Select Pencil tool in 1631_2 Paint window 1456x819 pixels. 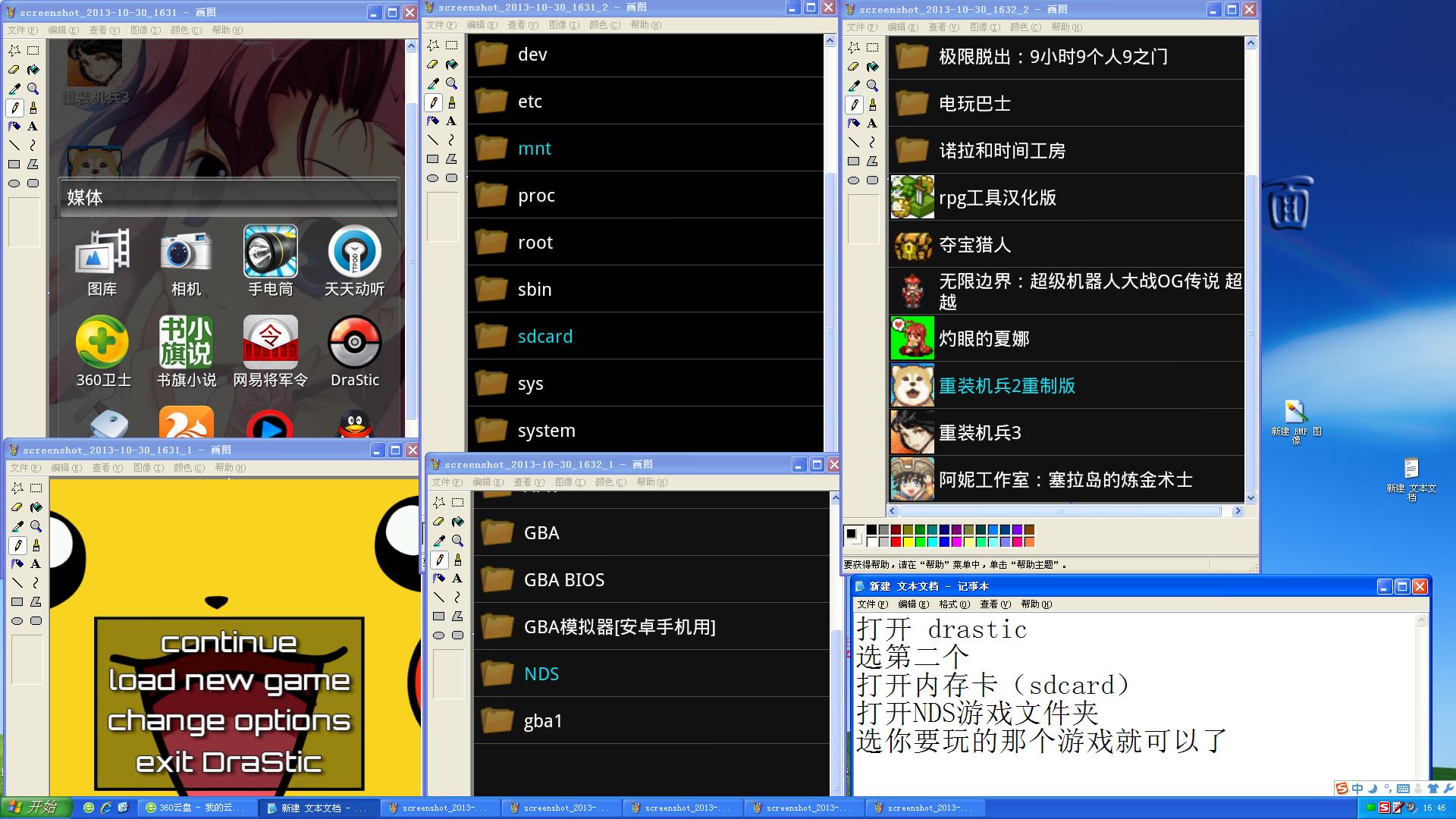coord(433,102)
